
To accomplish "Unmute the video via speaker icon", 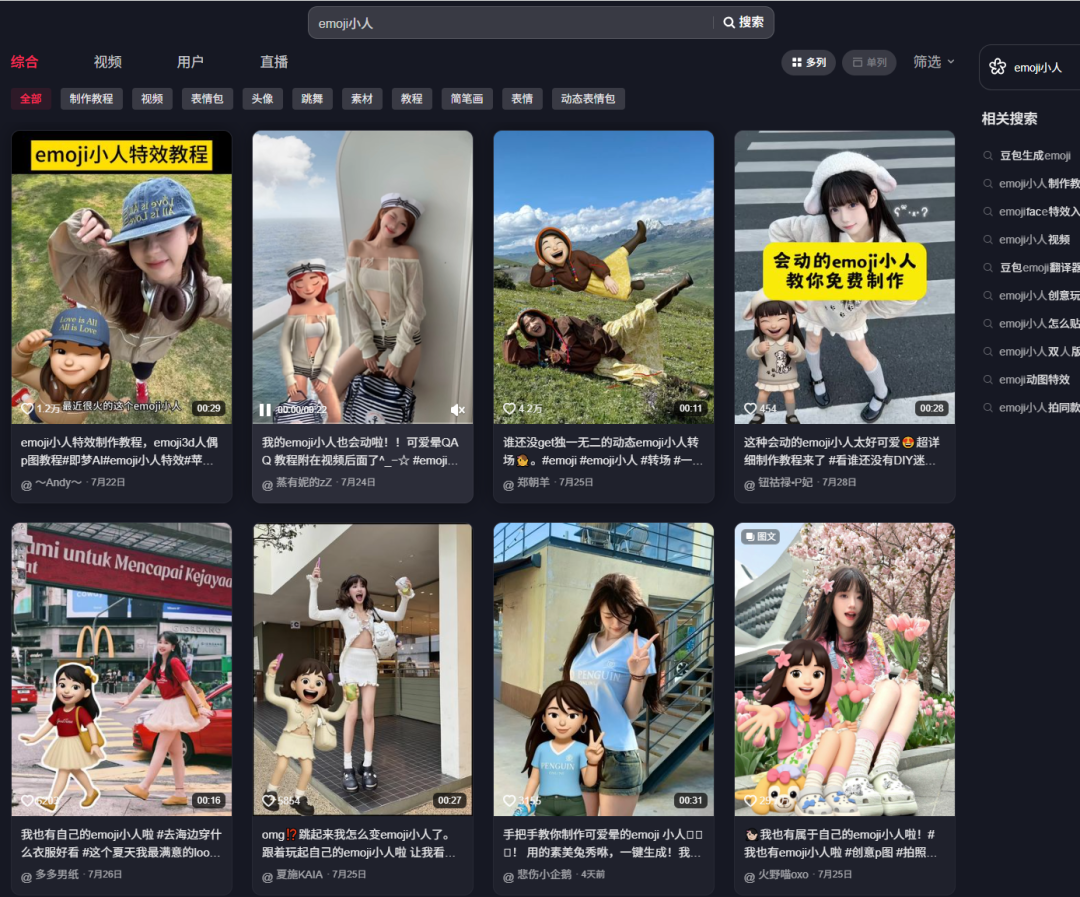I will pos(457,410).
